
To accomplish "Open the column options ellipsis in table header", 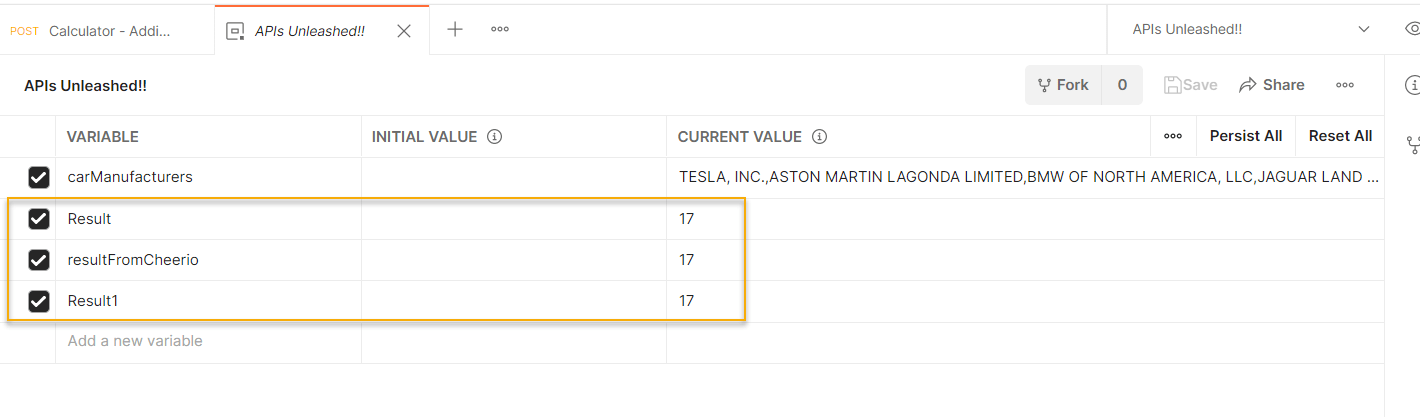I will click(x=1173, y=136).
